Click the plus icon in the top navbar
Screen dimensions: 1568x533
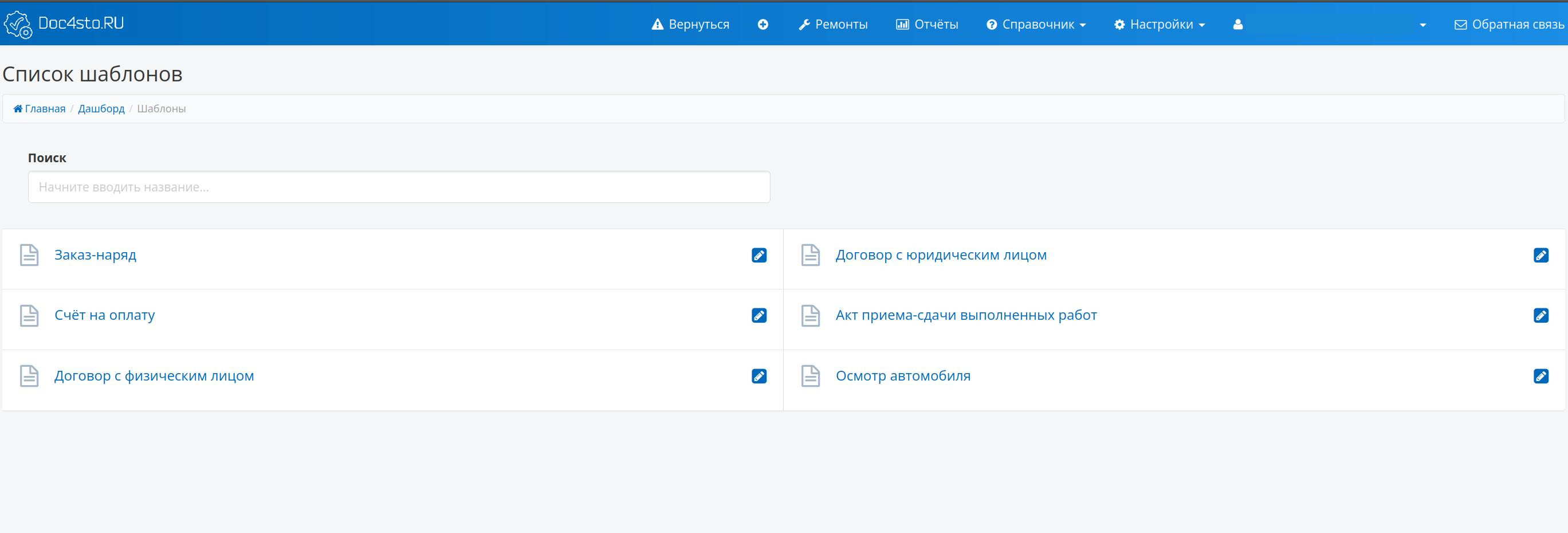coord(763,25)
